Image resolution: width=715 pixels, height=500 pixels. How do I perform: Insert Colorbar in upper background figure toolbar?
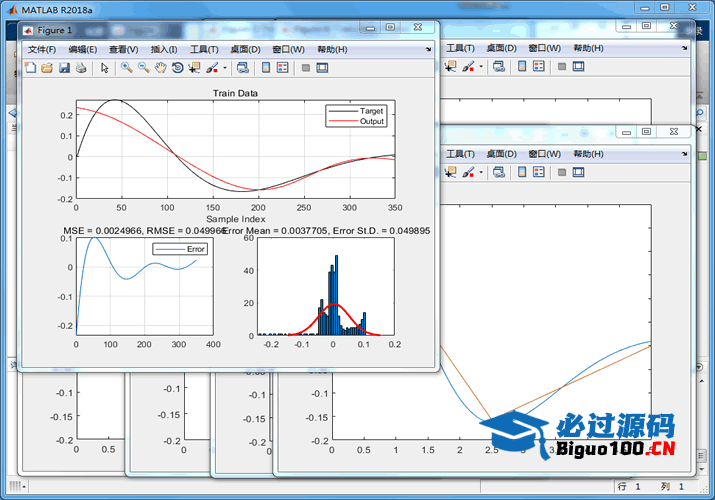point(522,67)
